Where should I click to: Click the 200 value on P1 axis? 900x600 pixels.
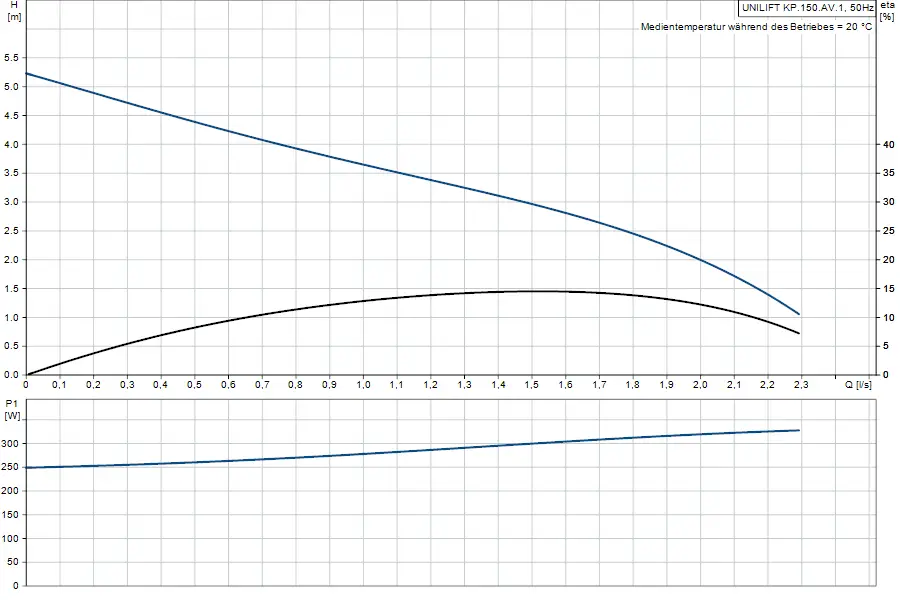(10, 491)
